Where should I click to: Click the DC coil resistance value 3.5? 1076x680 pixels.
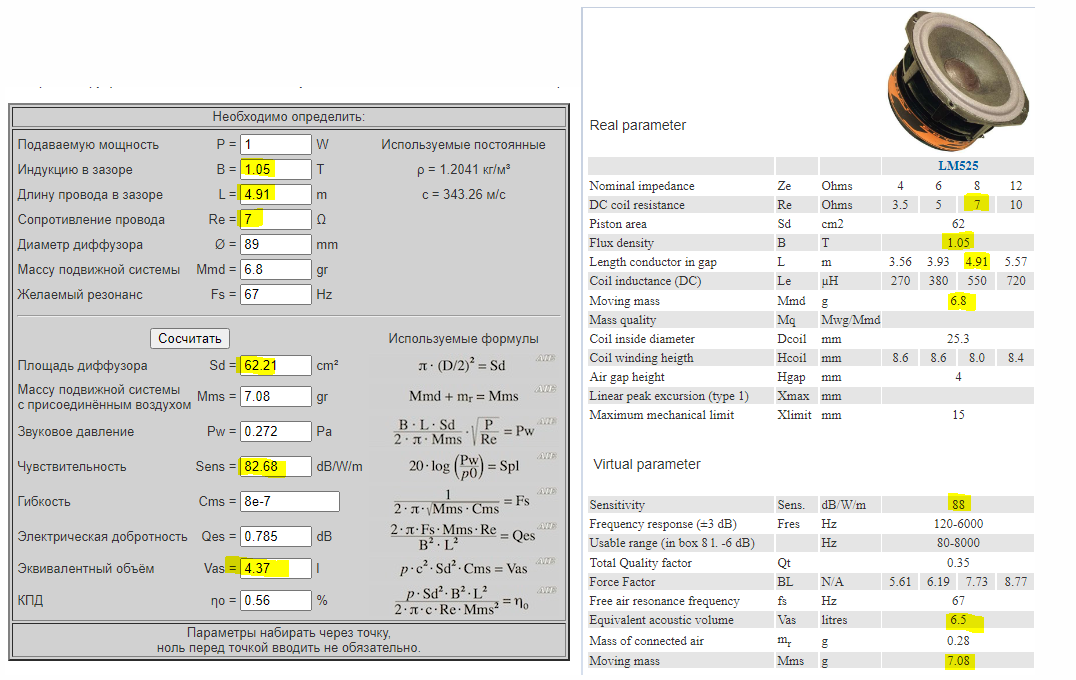click(900, 204)
